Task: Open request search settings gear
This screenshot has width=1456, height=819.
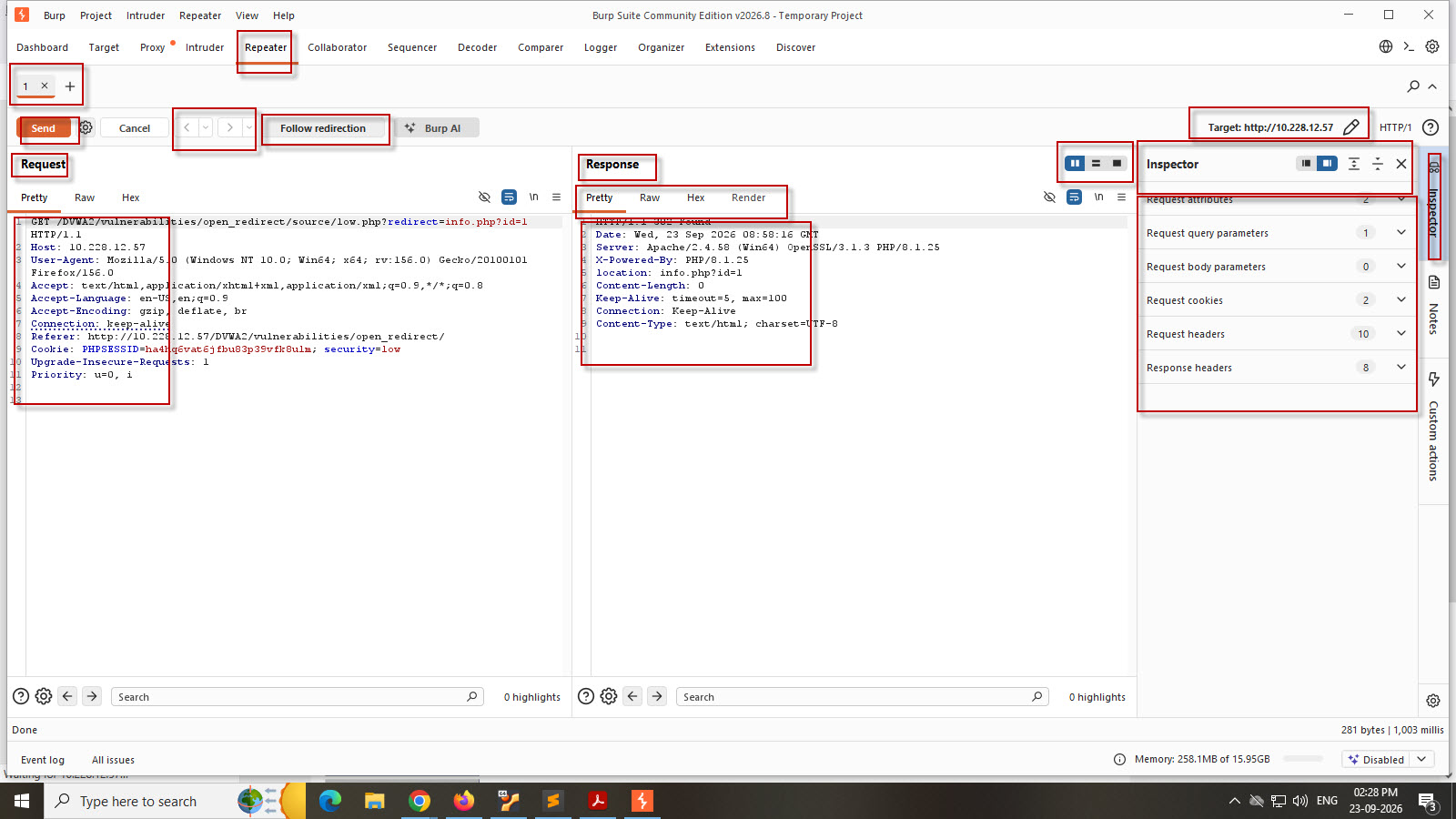Action: [44, 696]
